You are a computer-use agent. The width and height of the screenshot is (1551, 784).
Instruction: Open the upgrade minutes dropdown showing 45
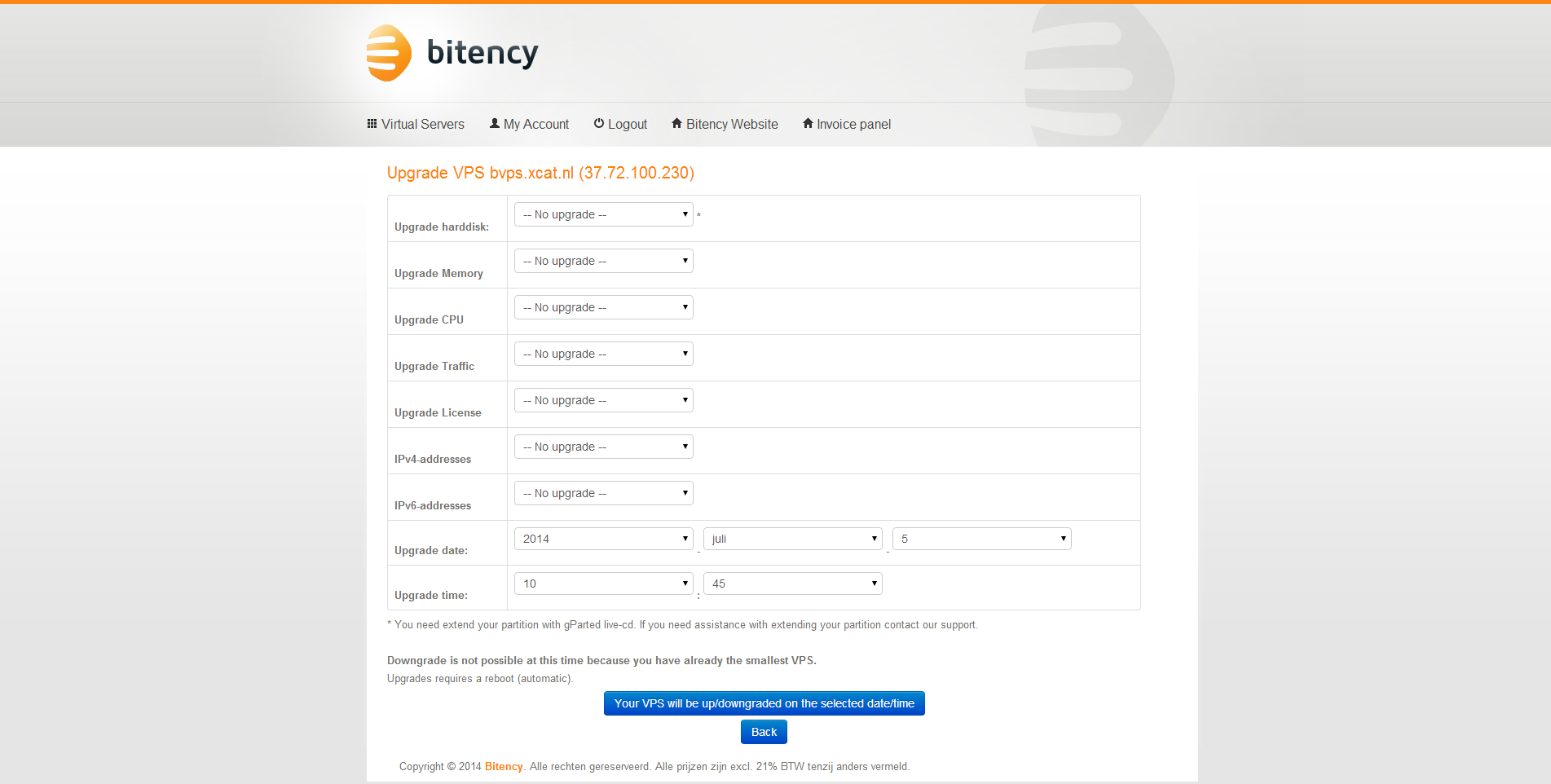pyautogui.click(x=792, y=584)
